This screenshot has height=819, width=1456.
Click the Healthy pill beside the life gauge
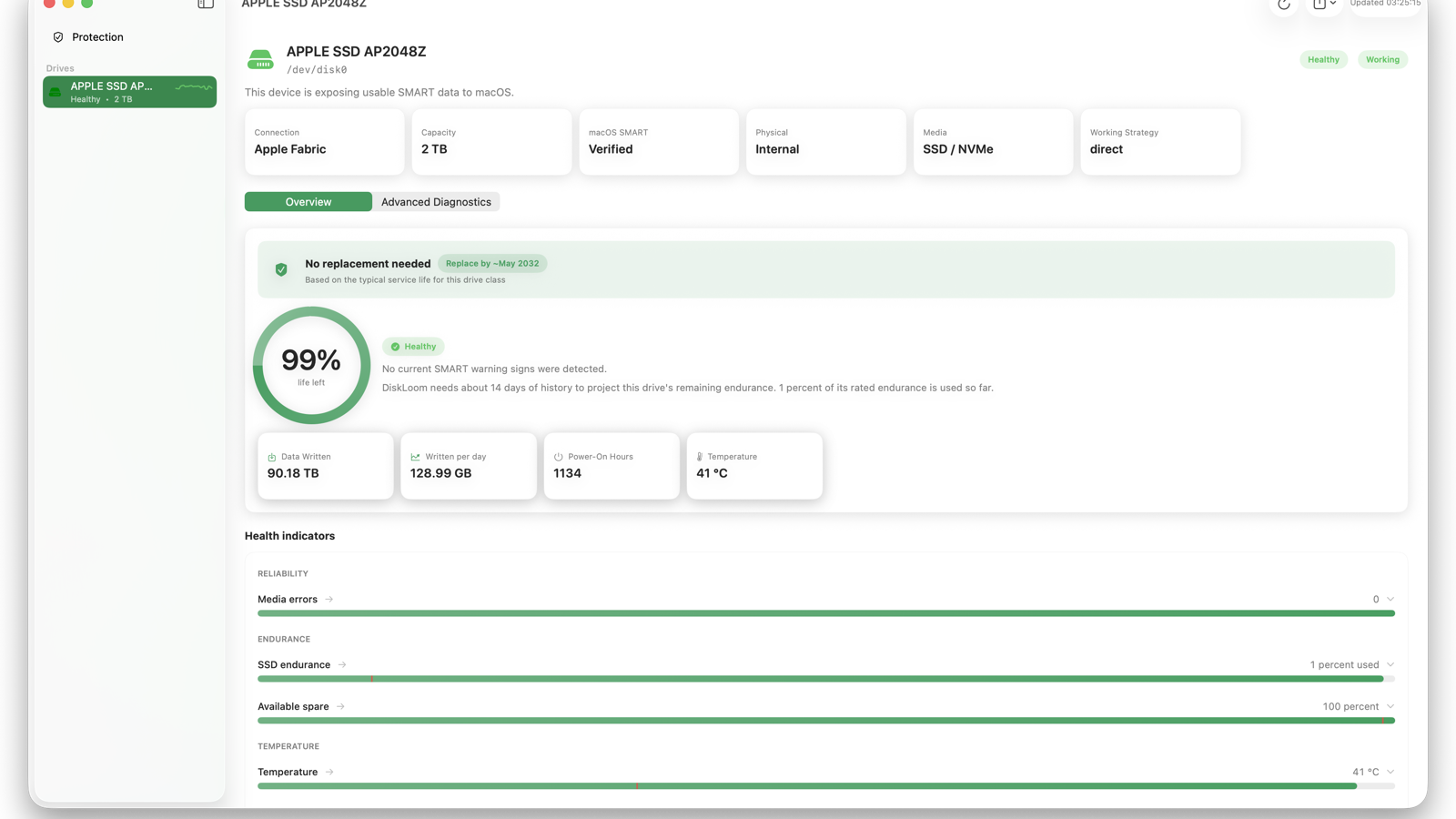[x=413, y=347]
